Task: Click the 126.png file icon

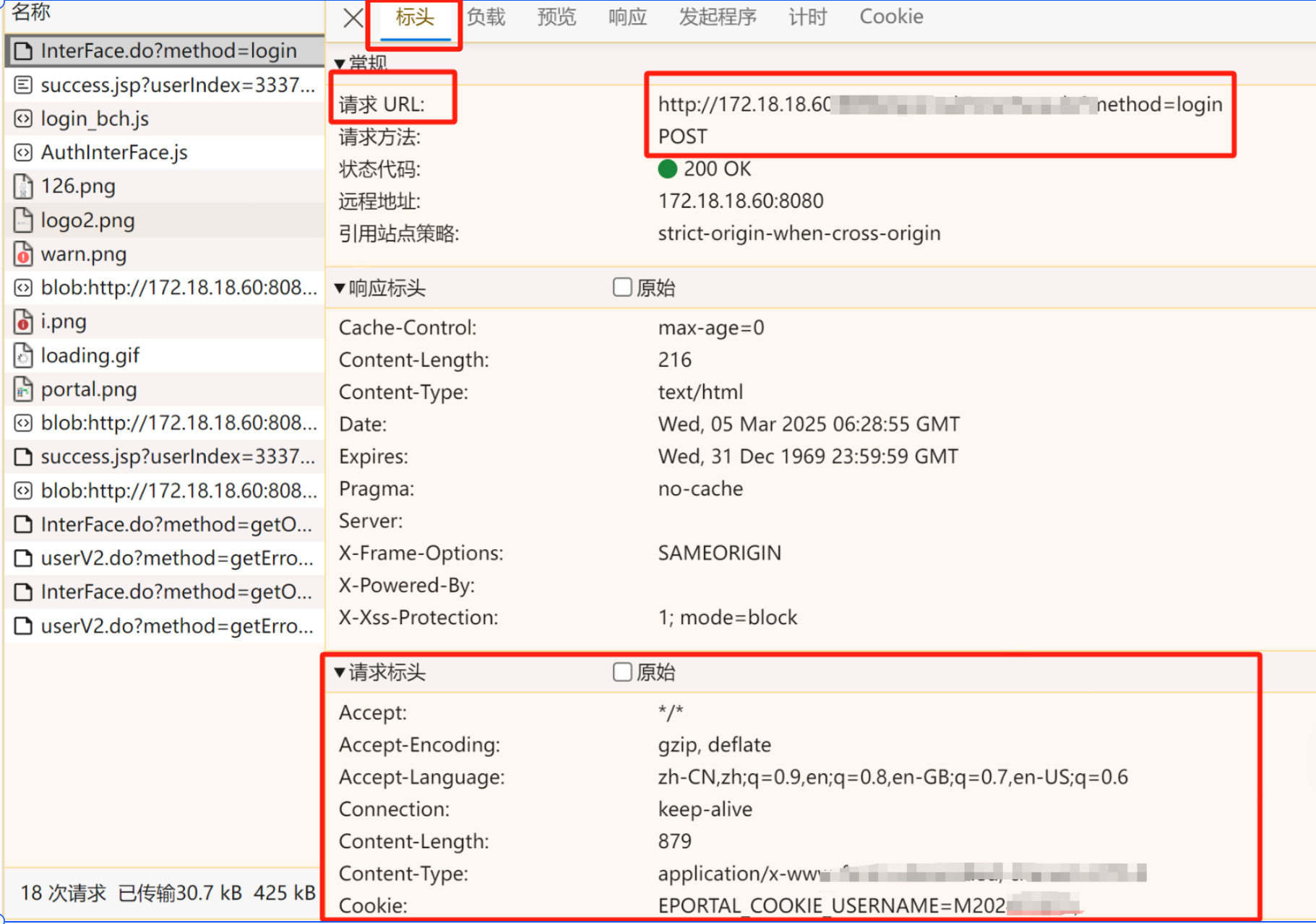Action: pyautogui.click(x=23, y=186)
